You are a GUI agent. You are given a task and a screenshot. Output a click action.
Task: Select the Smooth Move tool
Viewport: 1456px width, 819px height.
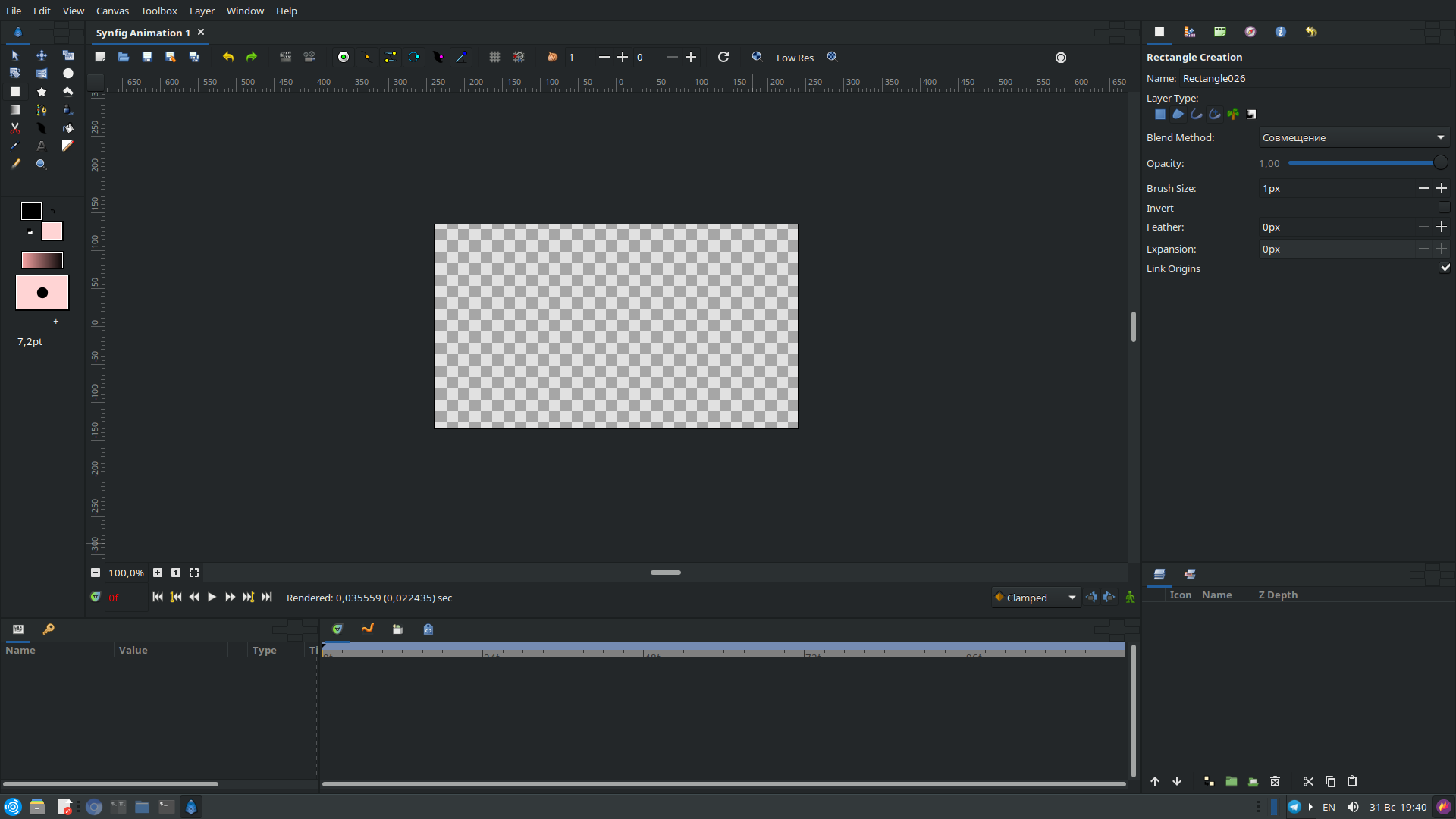pos(42,55)
